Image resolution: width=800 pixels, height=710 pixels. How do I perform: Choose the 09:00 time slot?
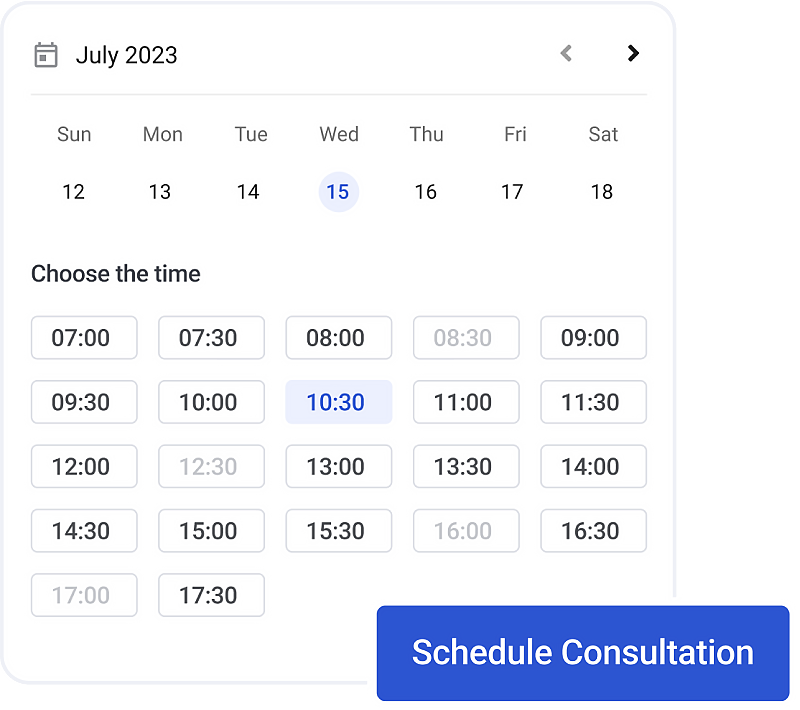(x=593, y=338)
